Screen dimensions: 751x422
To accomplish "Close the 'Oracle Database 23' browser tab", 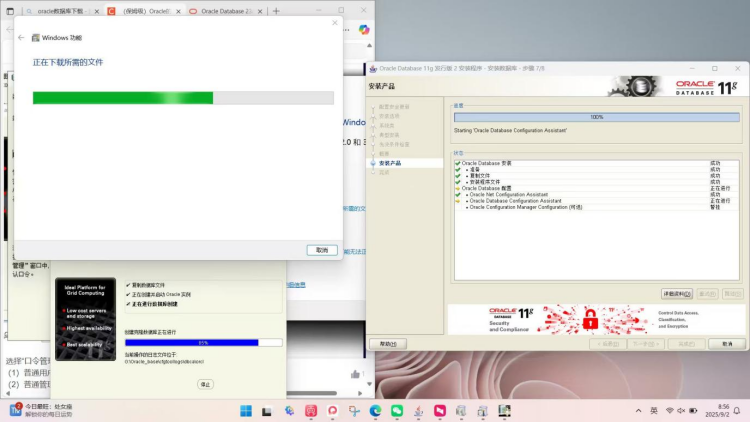I will coord(260,11).
